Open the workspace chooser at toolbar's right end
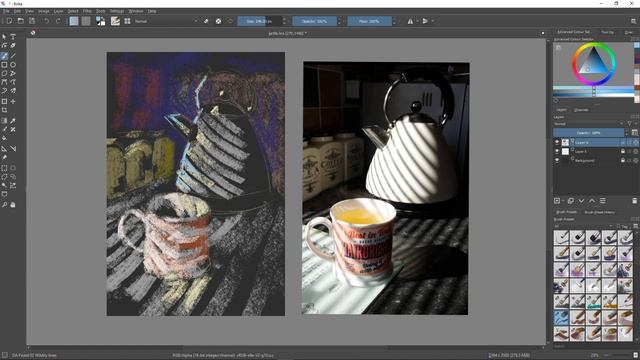Screen dimensions: 640x360 pos(634,21)
